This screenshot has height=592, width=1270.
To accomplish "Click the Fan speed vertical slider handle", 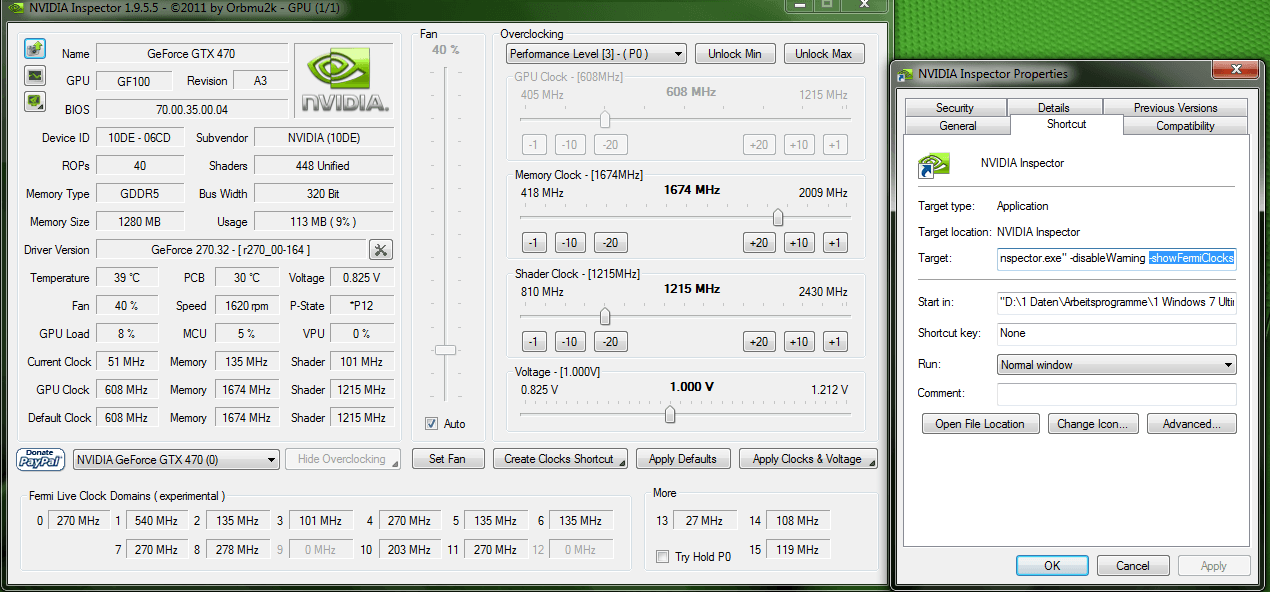I will click(446, 350).
